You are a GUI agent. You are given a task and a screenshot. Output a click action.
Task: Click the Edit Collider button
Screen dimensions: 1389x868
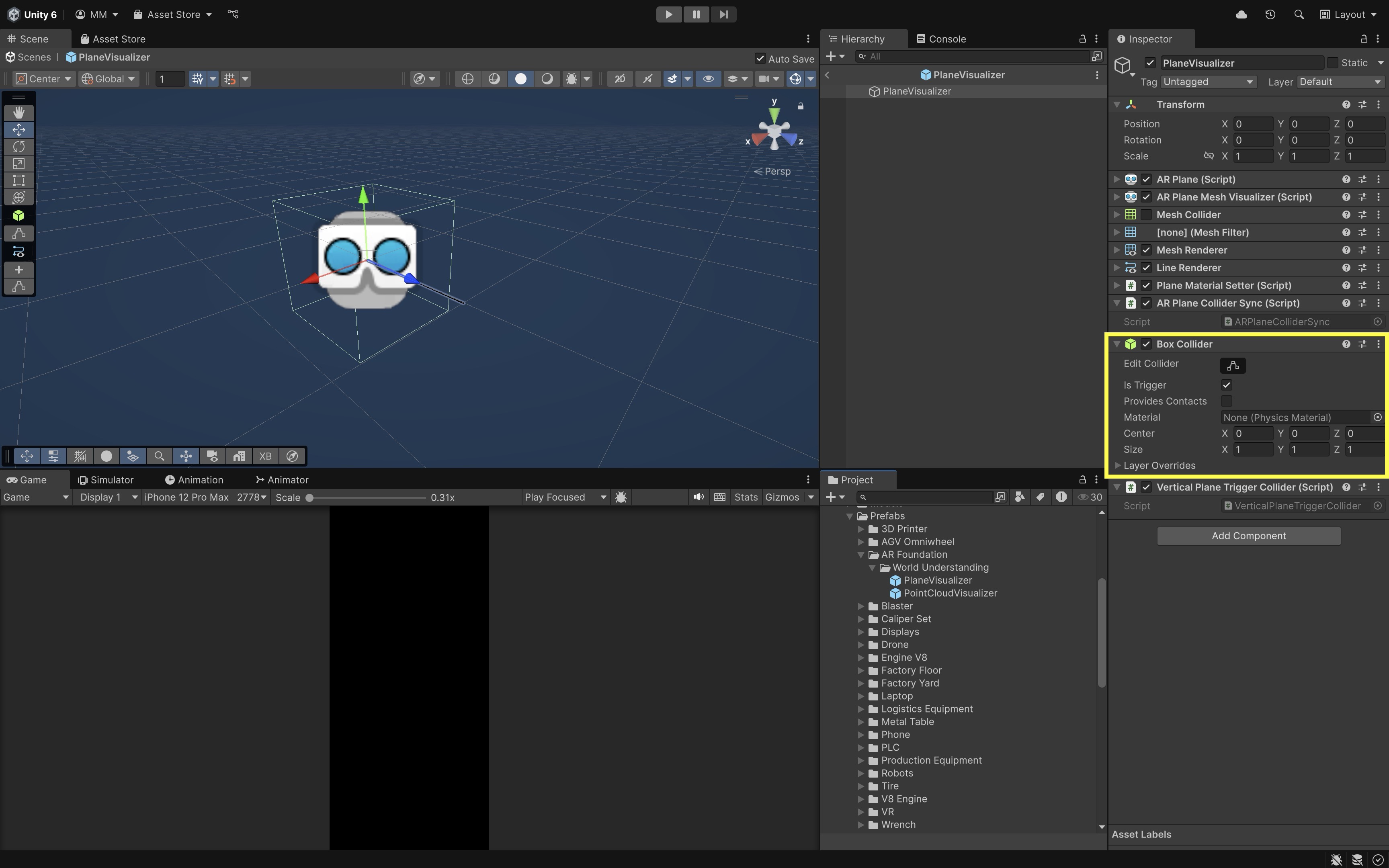tap(1232, 365)
